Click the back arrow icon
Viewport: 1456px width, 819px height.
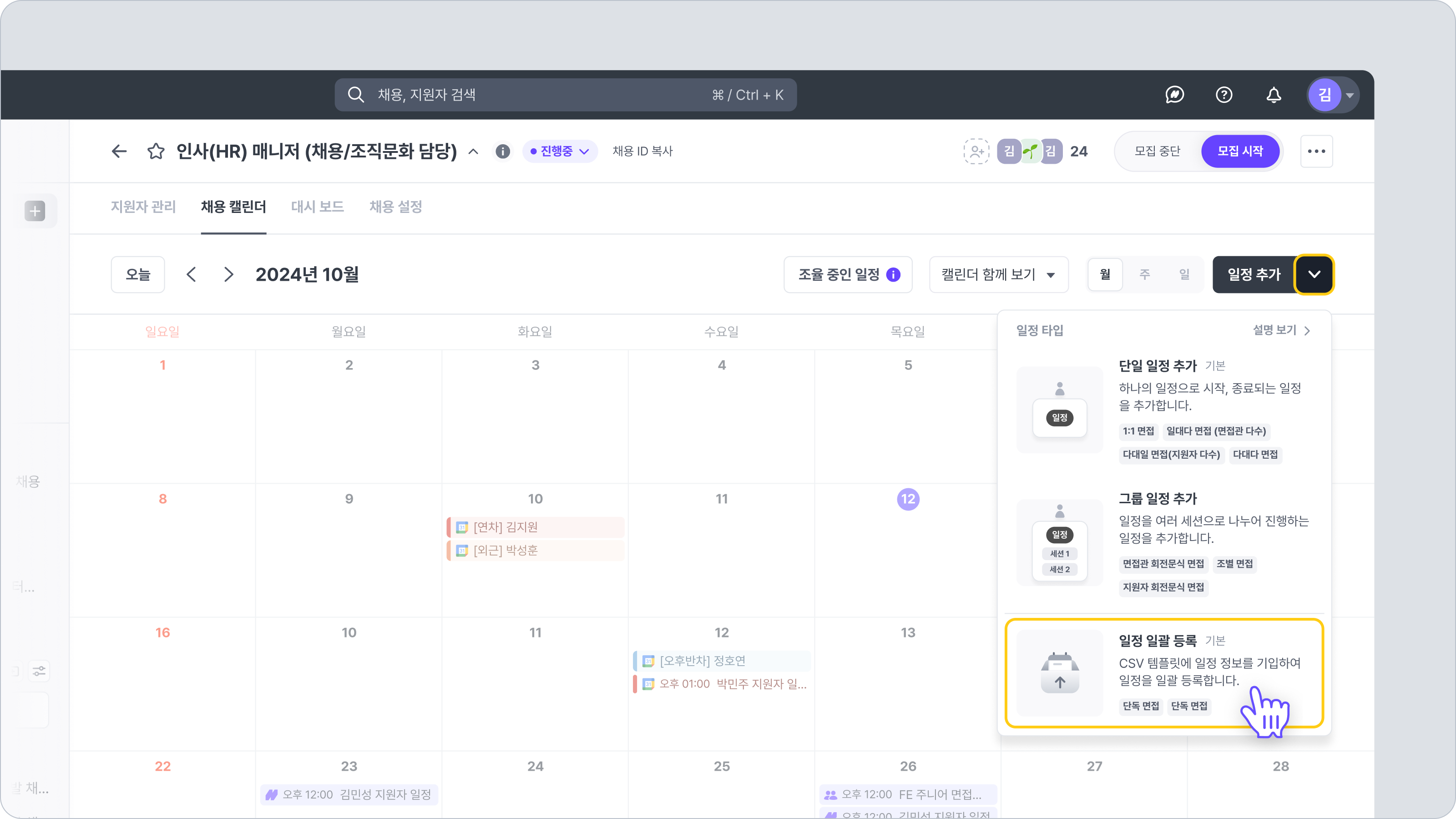pos(119,151)
